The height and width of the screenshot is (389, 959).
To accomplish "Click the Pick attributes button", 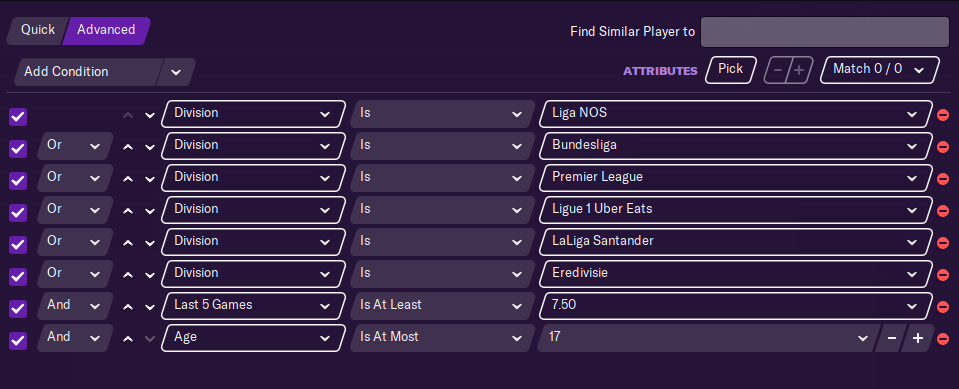I will click(731, 70).
